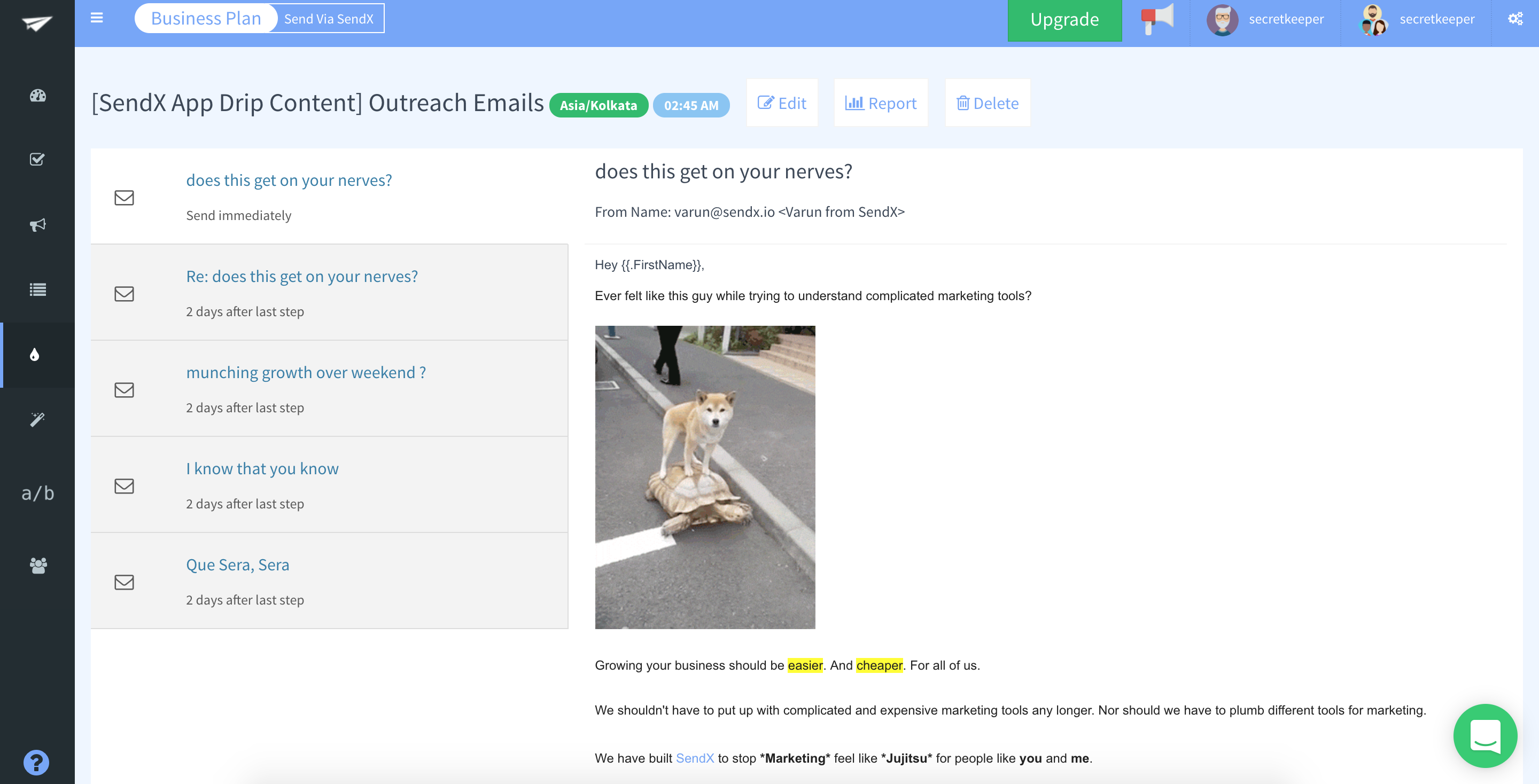1539x784 pixels.
Task: Select the drip droplet icon in sidebar
Action: pos(35,355)
